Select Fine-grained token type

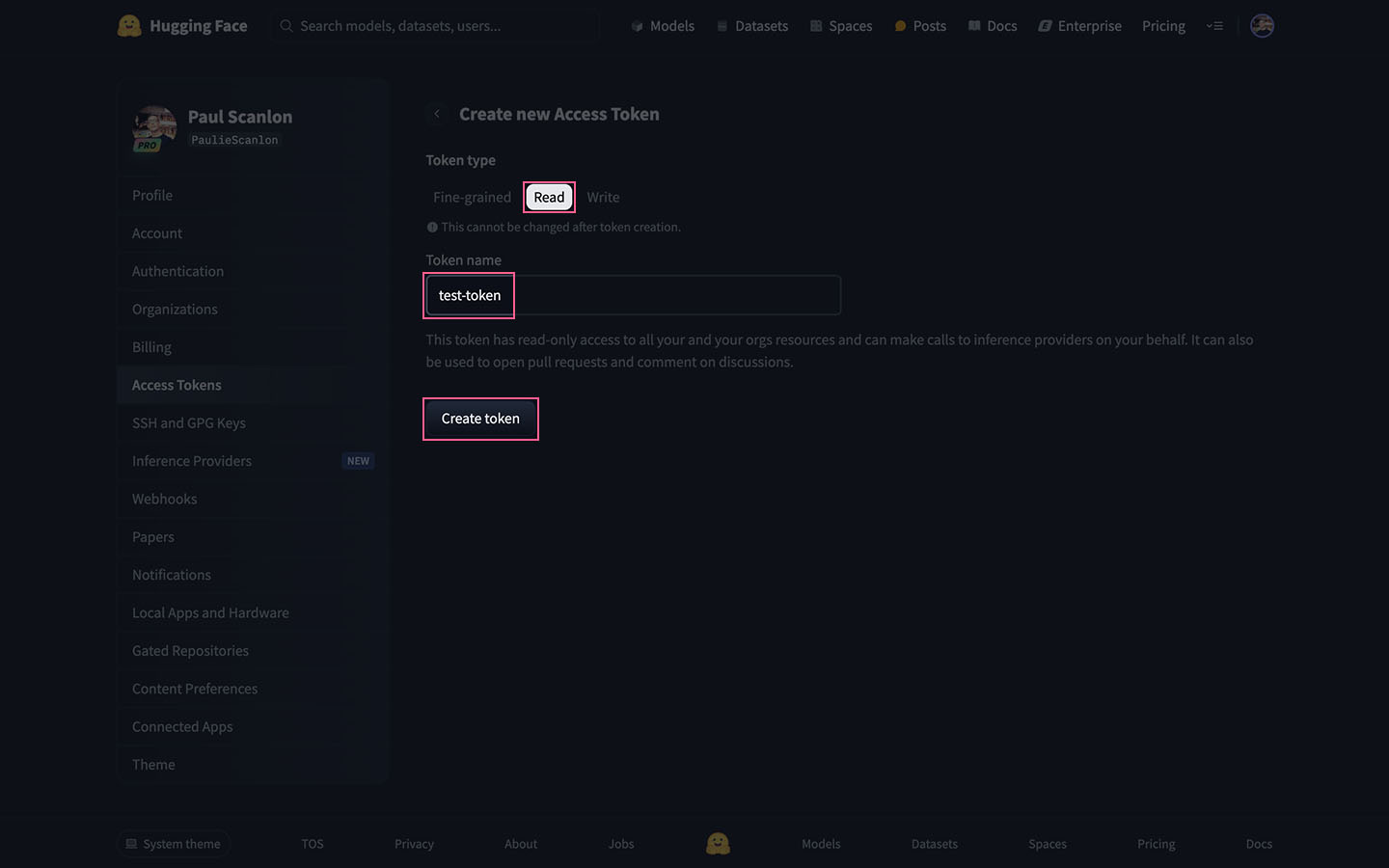[x=472, y=197]
